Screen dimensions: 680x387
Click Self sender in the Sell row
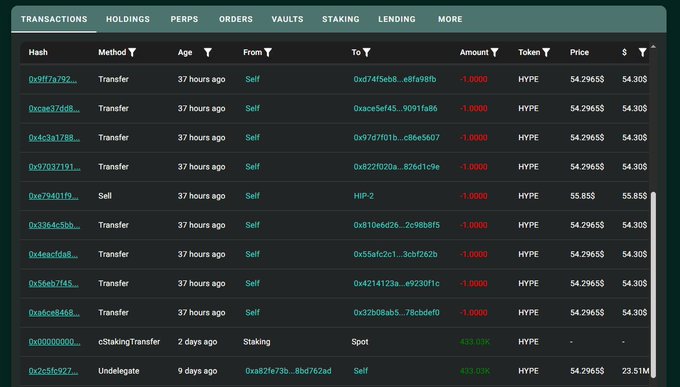coord(252,196)
